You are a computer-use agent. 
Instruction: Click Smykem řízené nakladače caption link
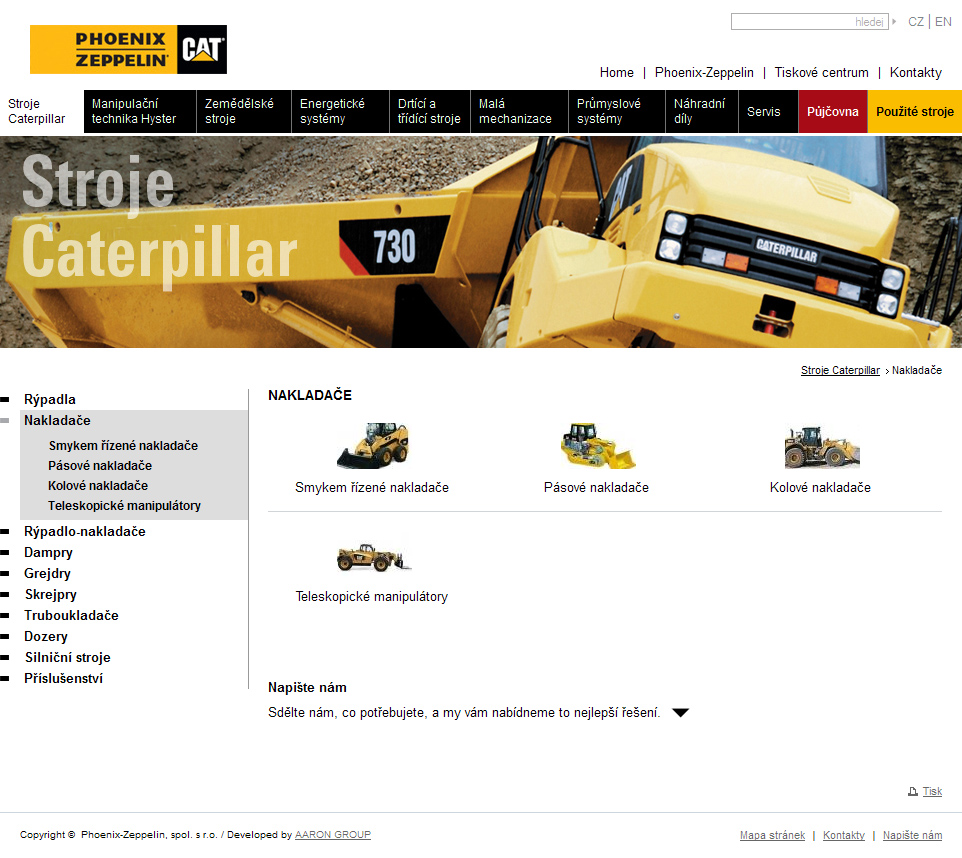tap(372, 487)
